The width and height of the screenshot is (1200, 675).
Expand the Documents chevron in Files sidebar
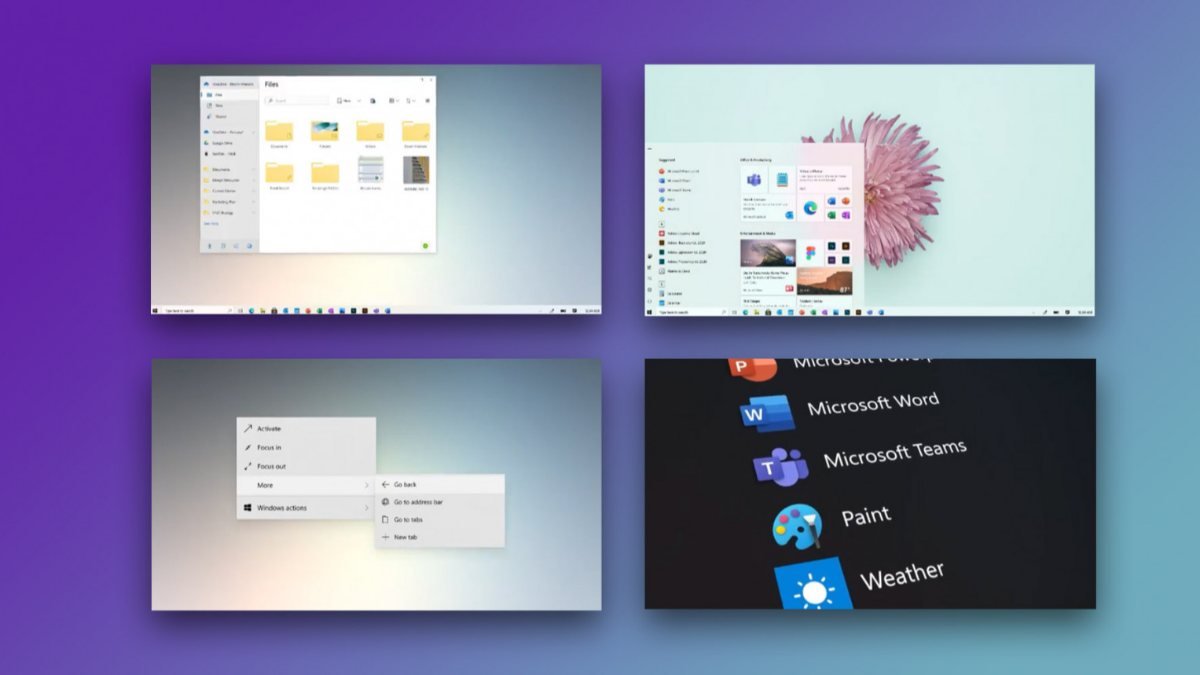[x=253, y=170]
